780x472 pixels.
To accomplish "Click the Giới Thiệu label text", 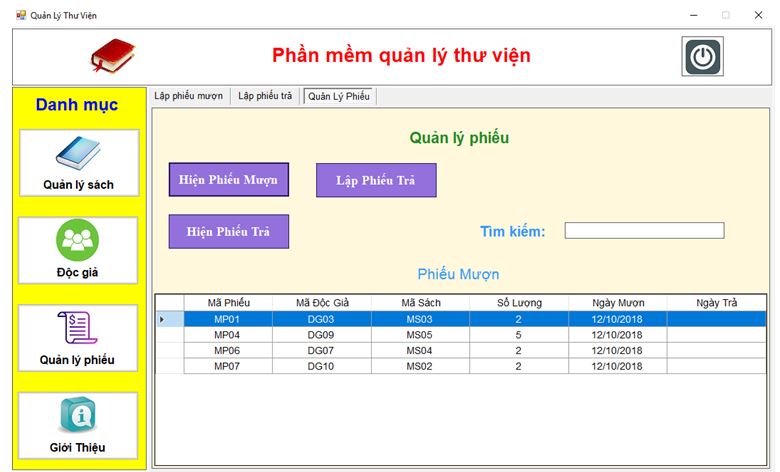I will (x=78, y=447).
